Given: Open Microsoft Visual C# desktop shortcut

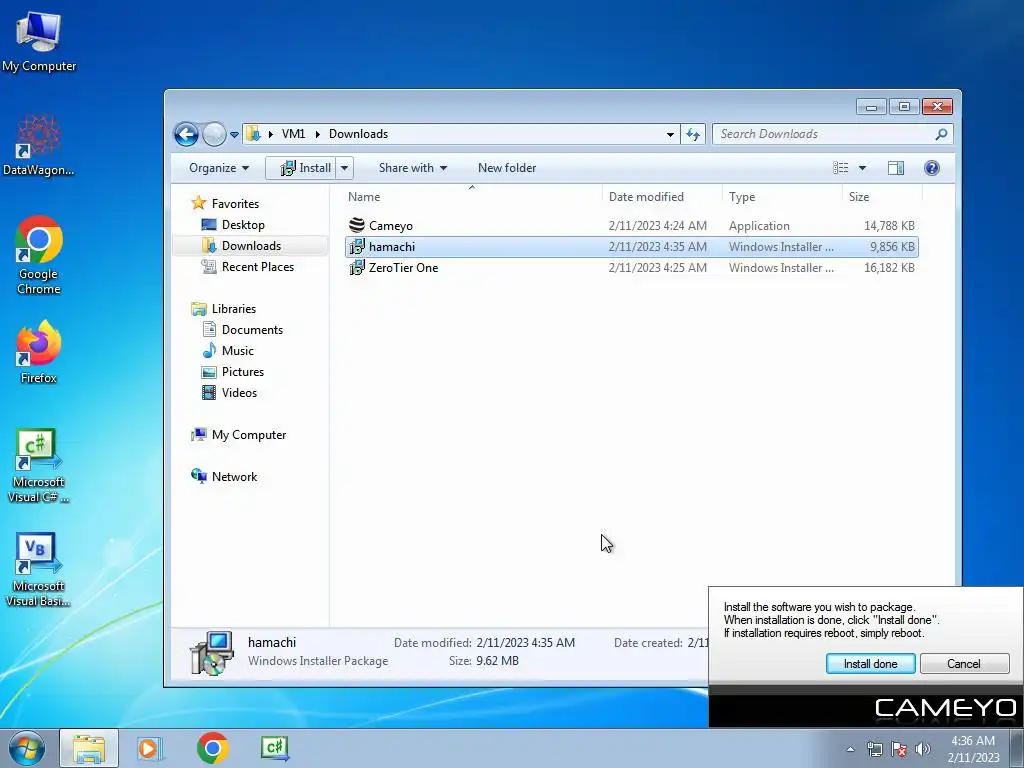Looking at the screenshot, I should pos(39,465).
